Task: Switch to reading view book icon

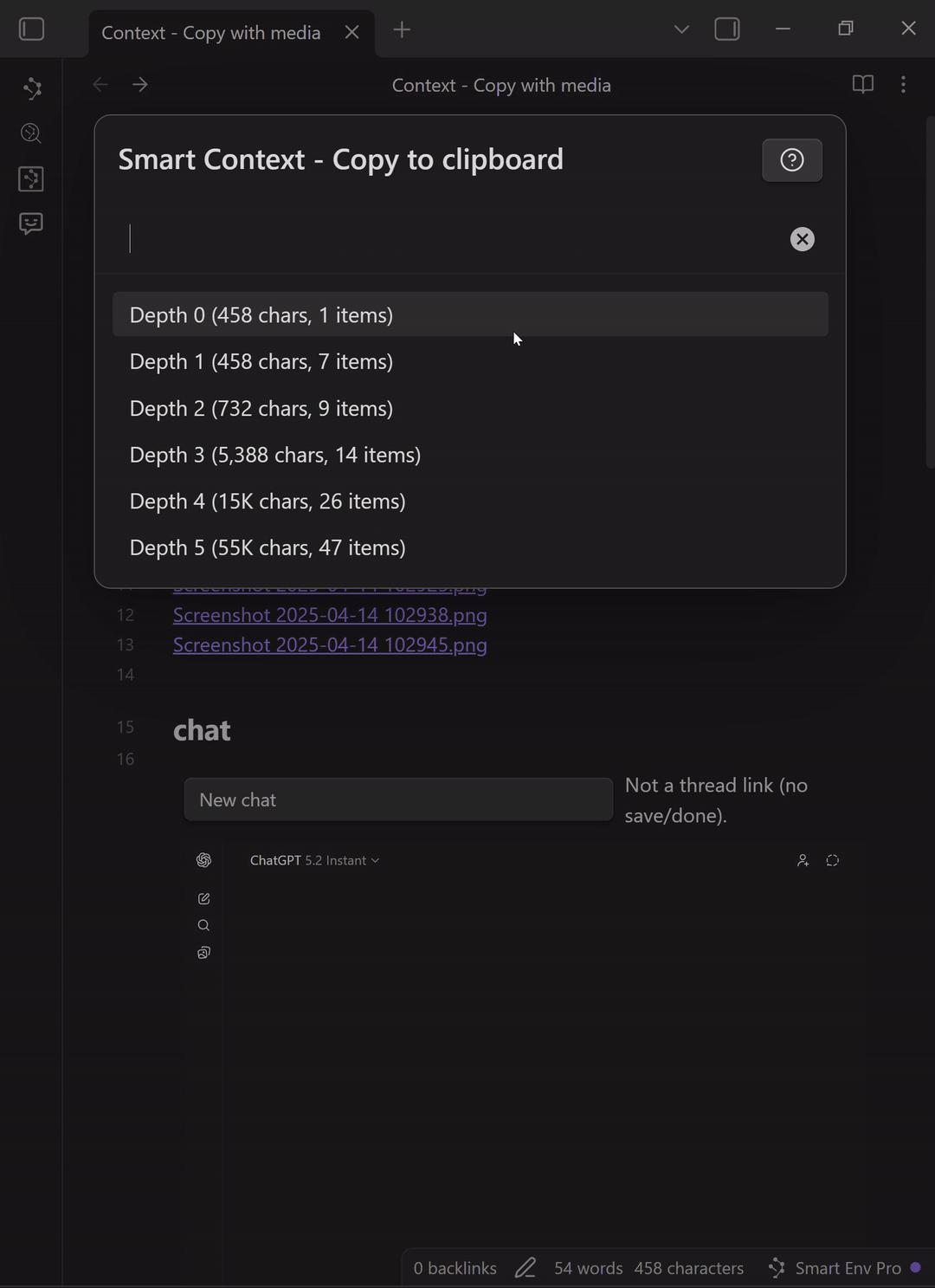Action: tap(862, 85)
